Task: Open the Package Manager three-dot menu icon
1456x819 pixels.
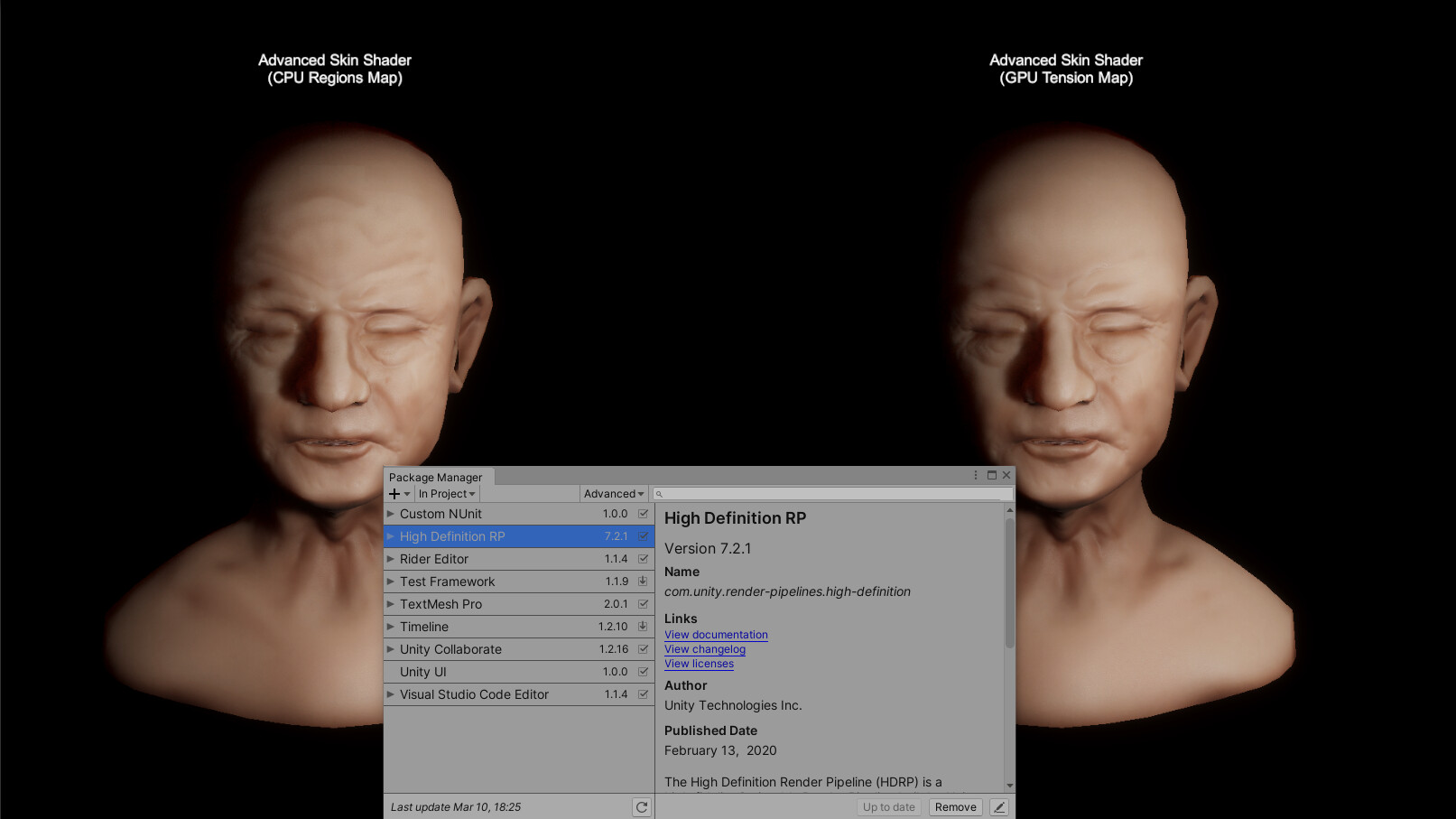Action: pos(975,474)
